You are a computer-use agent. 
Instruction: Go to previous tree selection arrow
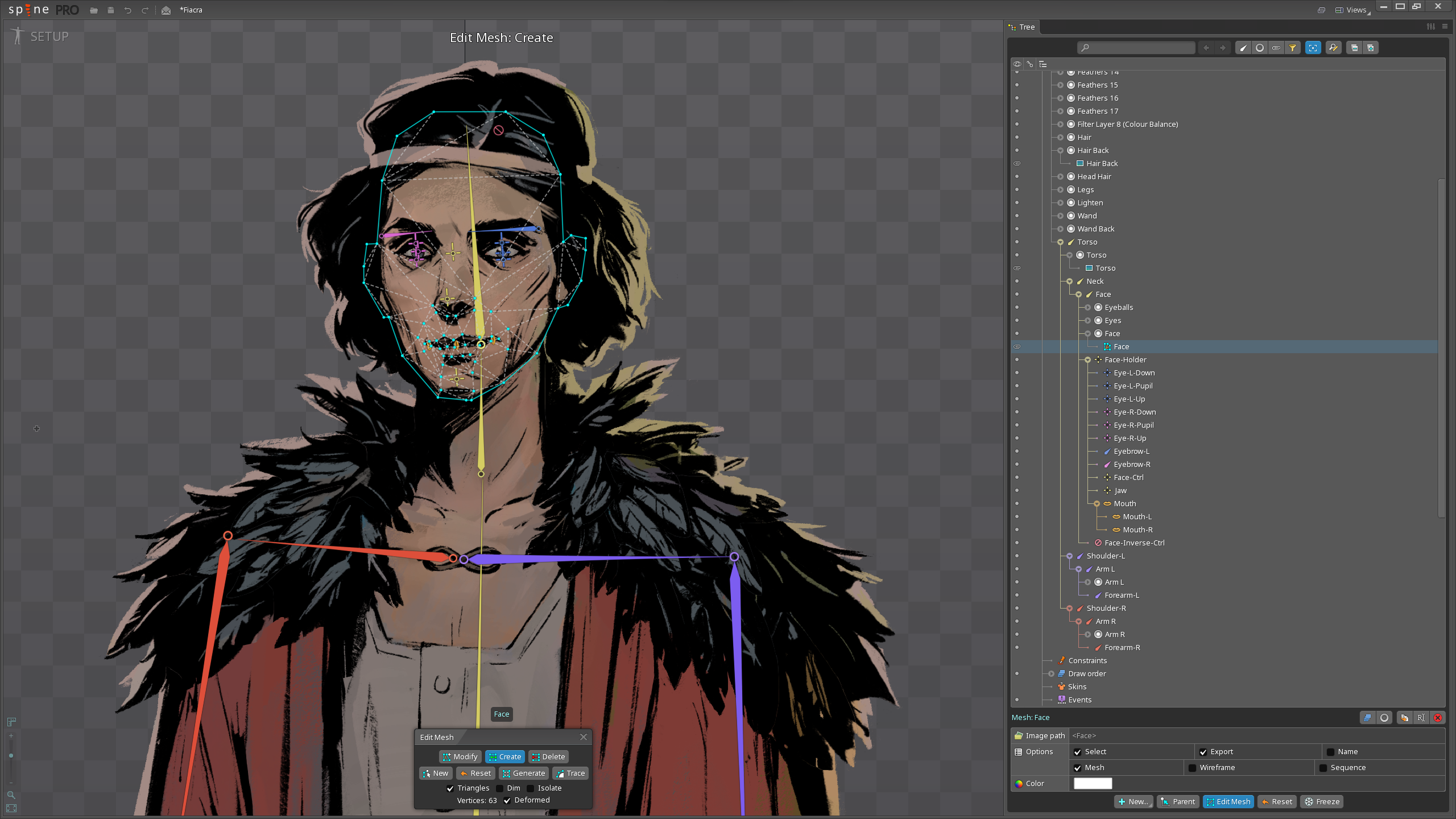(x=1206, y=48)
